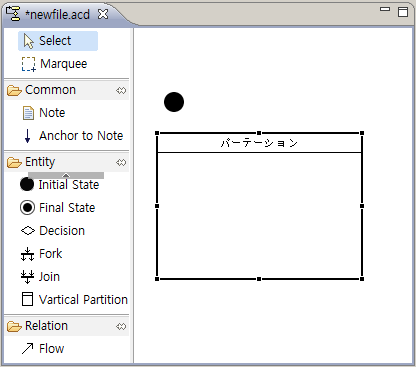Screen dimensions: 416x367
Task: Pick the Join tool from palette
Action: point(41,277)
